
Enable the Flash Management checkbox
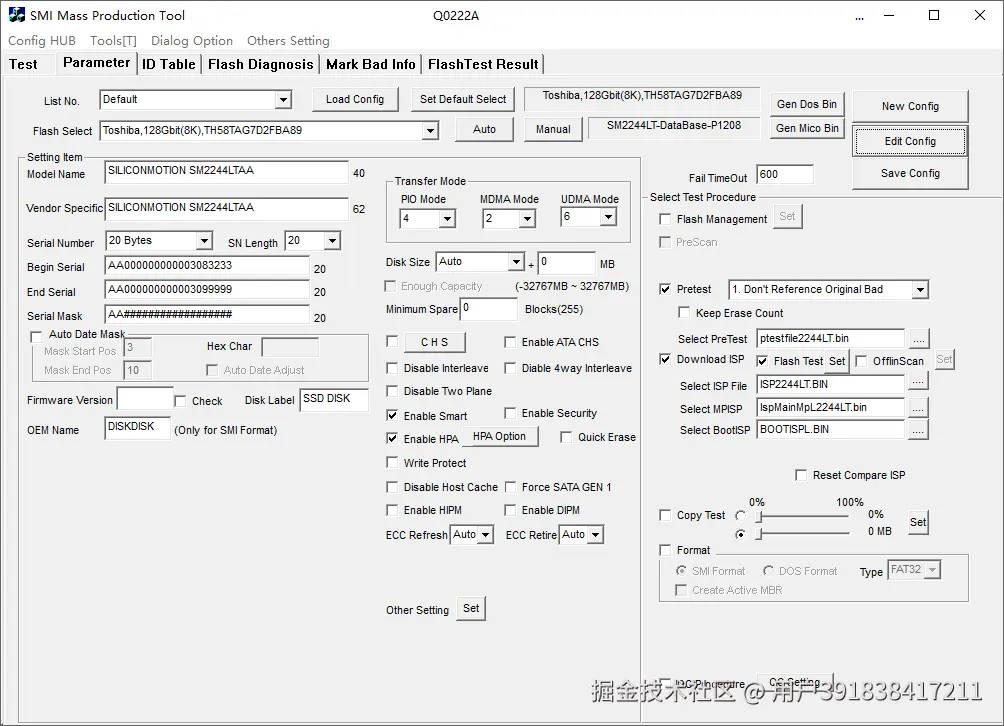665,219
